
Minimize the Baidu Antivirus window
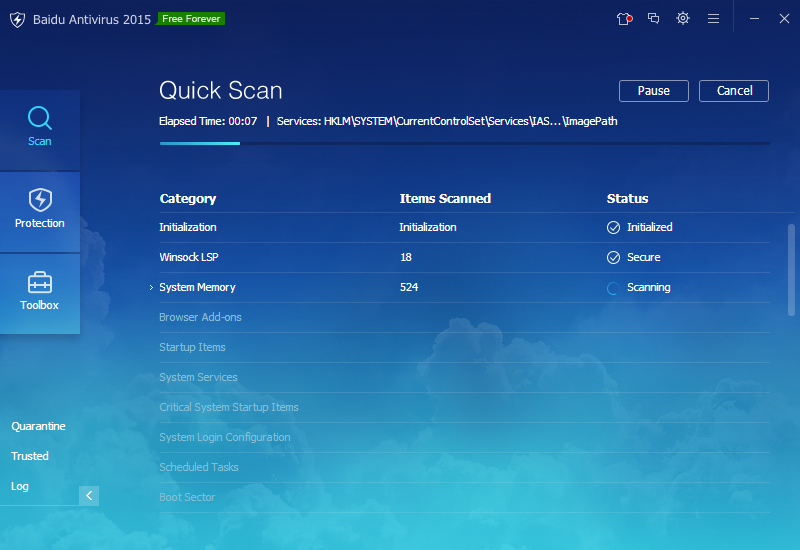pyautogui.click(x=754, y=19)
